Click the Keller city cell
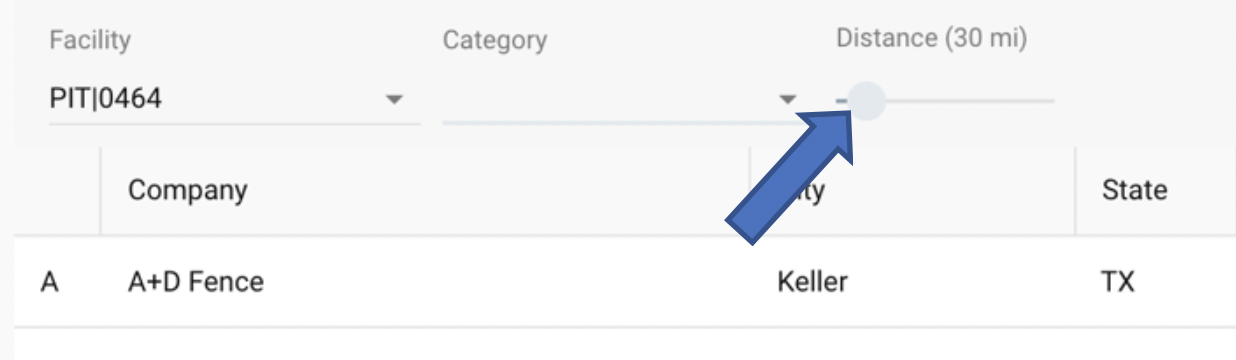1236x360 pixels. click(x=812, y=282)
